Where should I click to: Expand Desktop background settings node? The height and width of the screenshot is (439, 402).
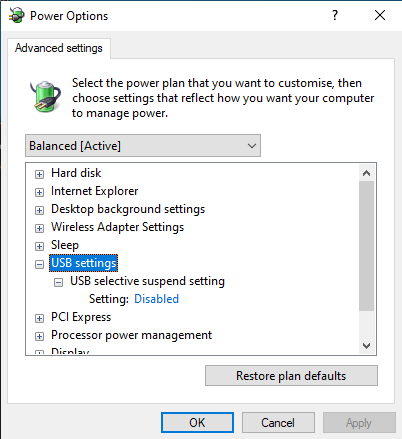tap(39, 210)
